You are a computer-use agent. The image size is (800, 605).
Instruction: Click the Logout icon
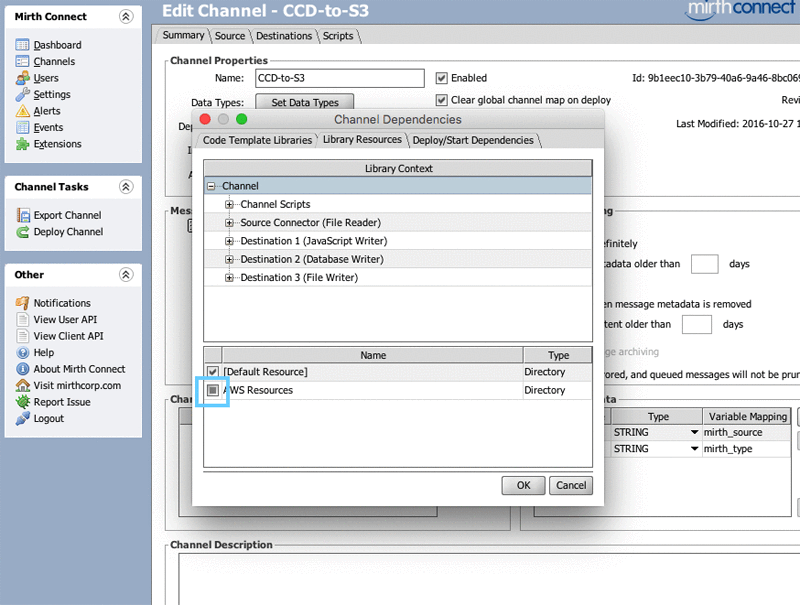pyautogui.click(x=22, y=418)
